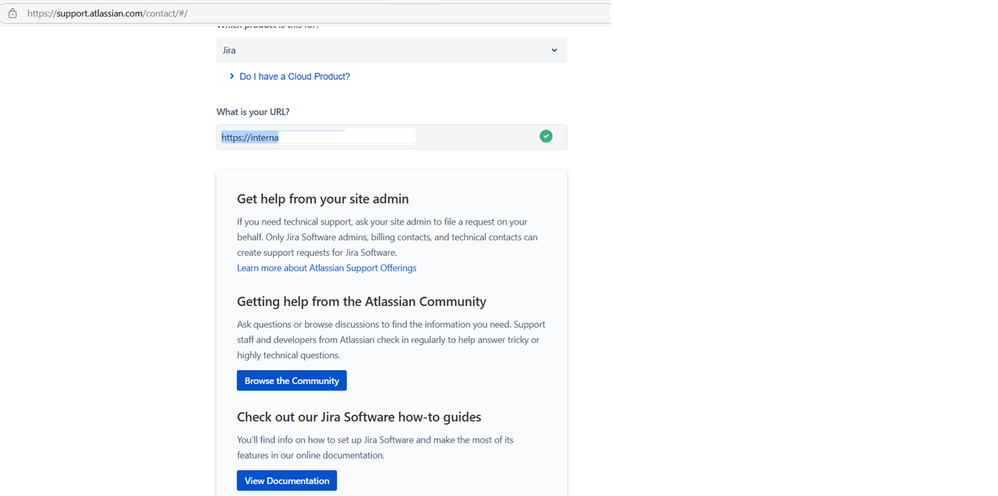Image resolution: width=998 pixels, height=496 pixels.
Task: Open the Jira product dropdown
Action: click(x=391, y=50)
